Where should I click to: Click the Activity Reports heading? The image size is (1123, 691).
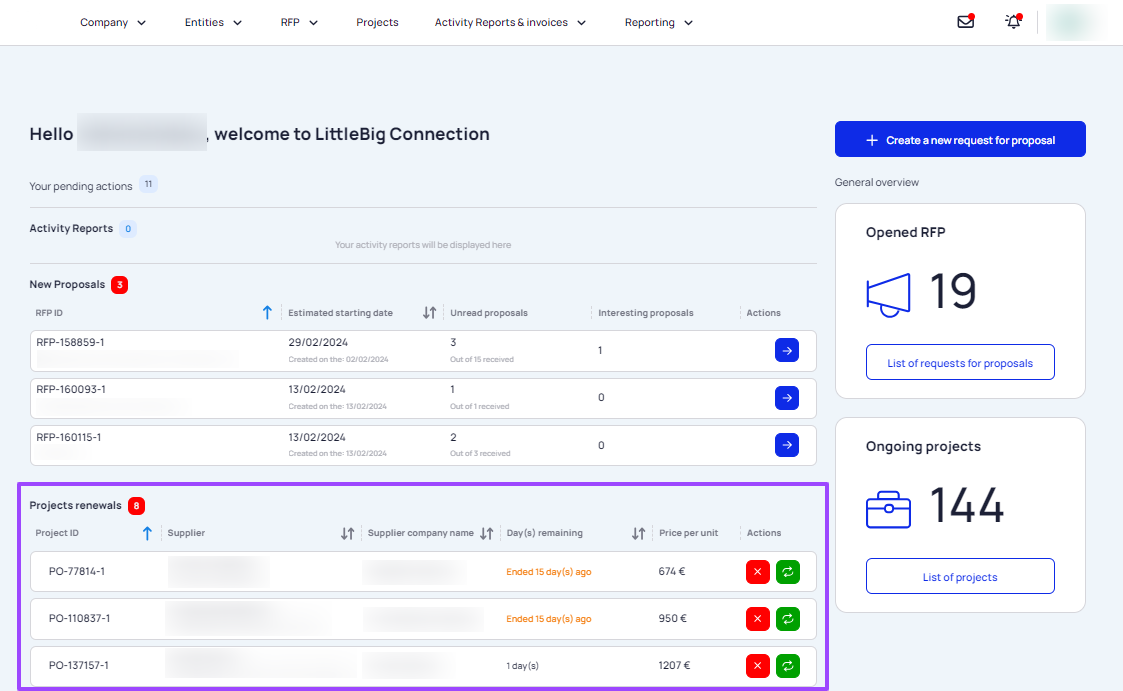click(71, 228)
